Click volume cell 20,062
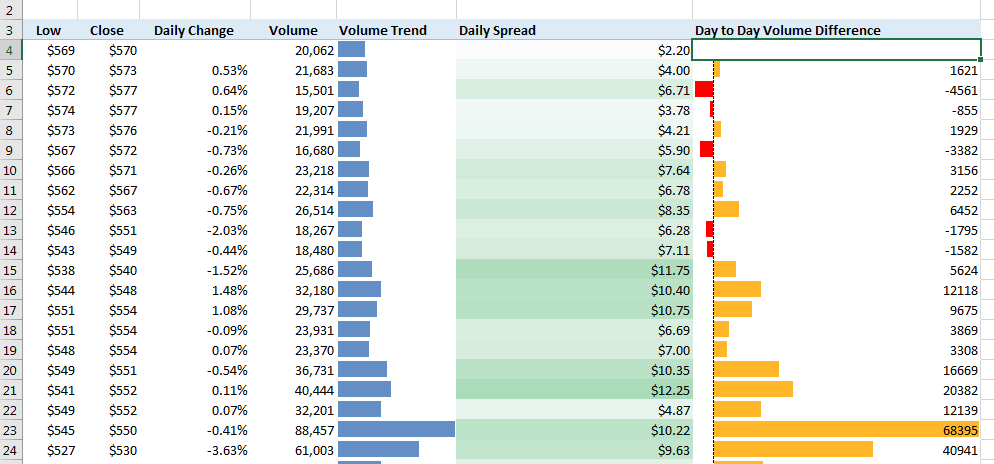The width and height of the screenshot is (994, 464). point(294,49)
